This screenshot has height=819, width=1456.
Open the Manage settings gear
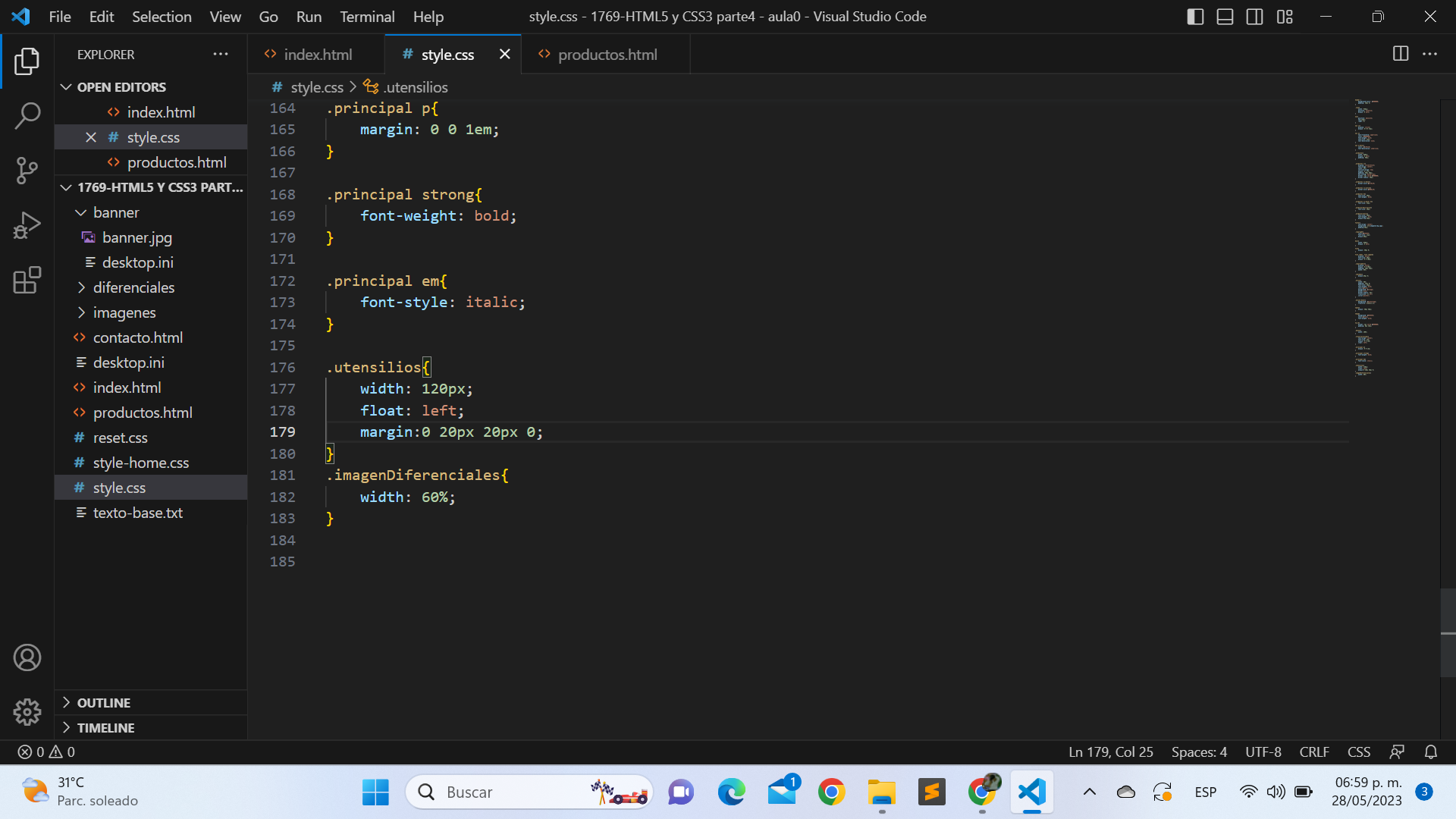coord(27,711)
